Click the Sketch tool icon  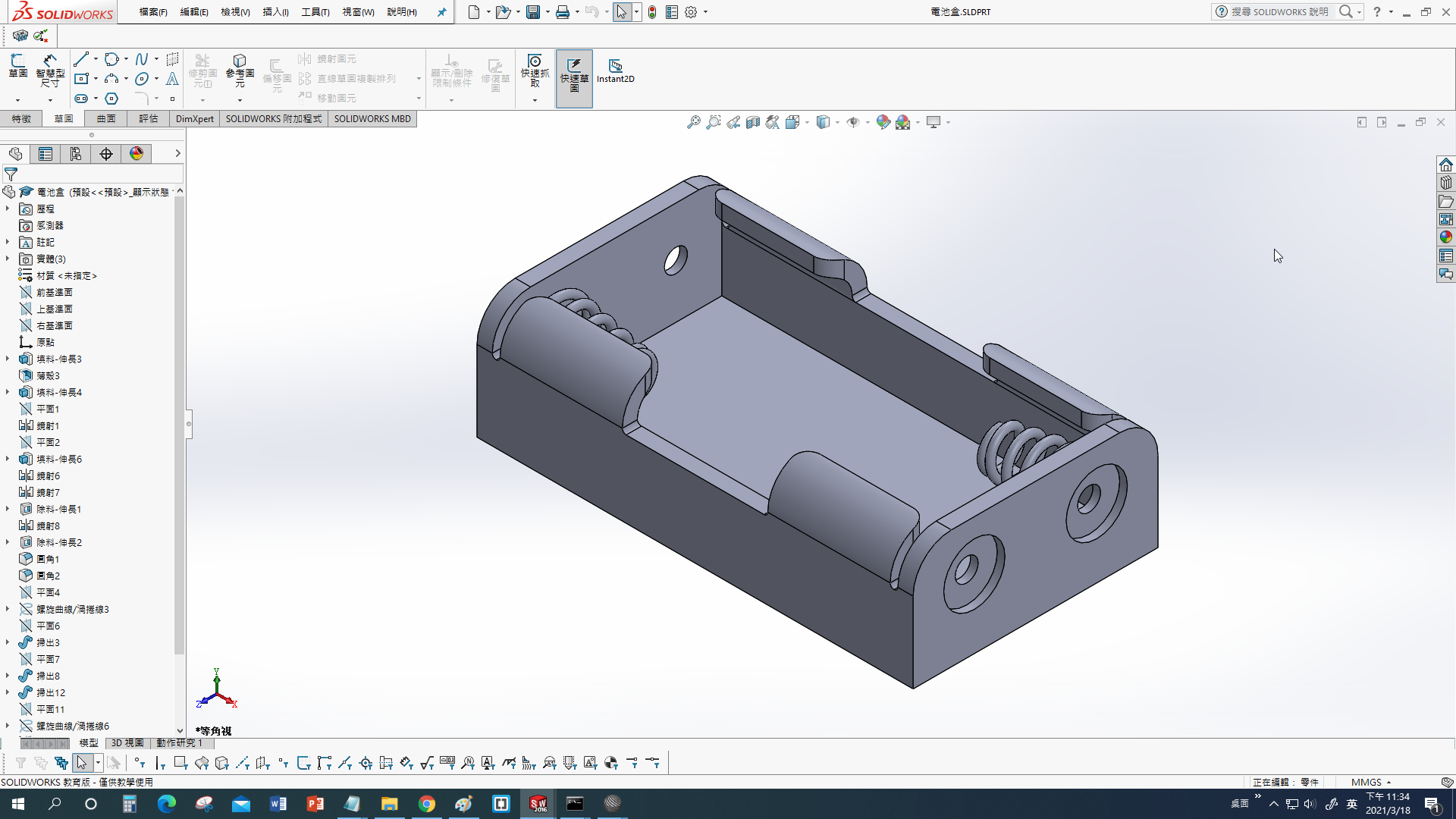click(18, 67)
